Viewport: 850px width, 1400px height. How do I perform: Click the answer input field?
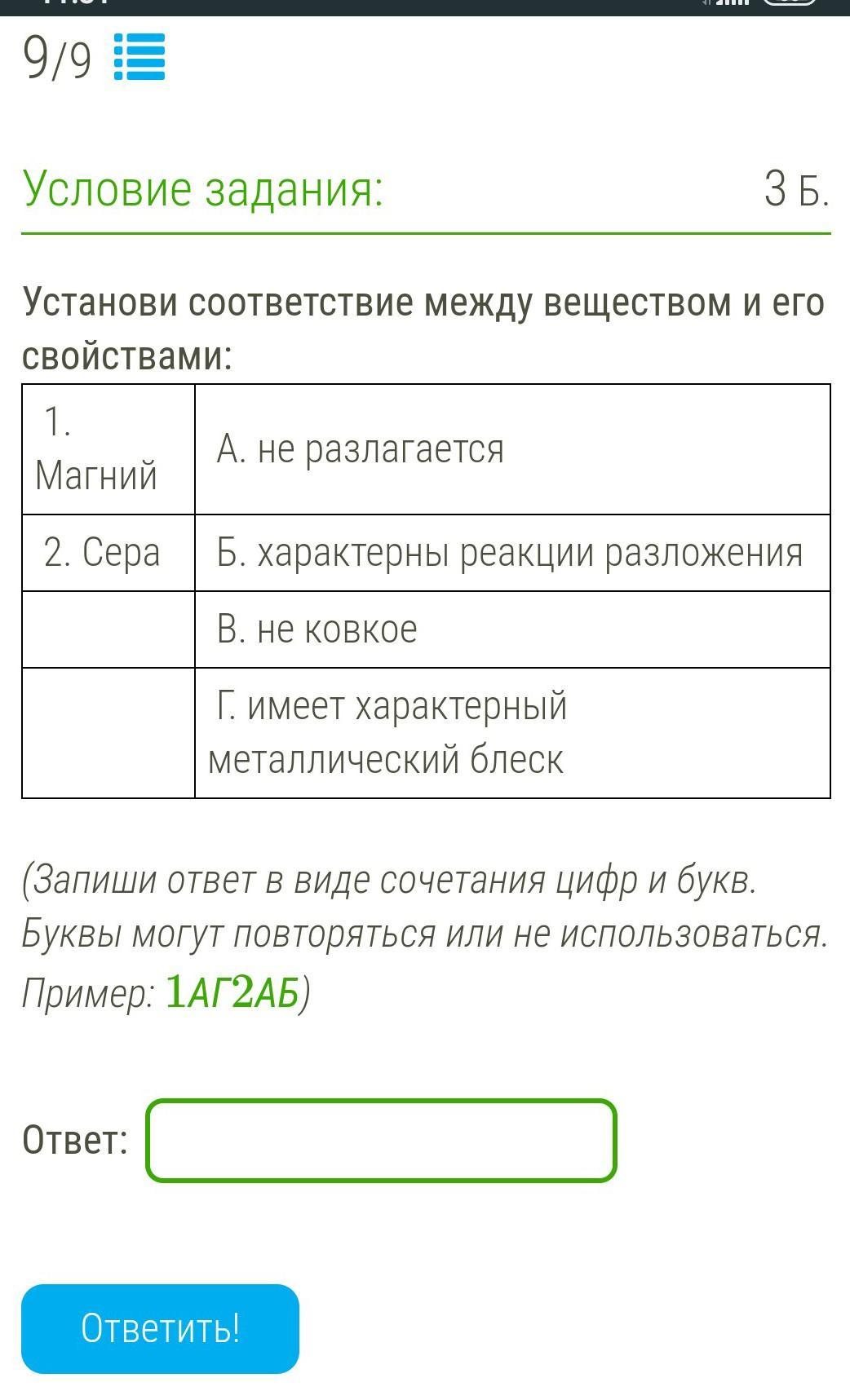point(381,1140)
